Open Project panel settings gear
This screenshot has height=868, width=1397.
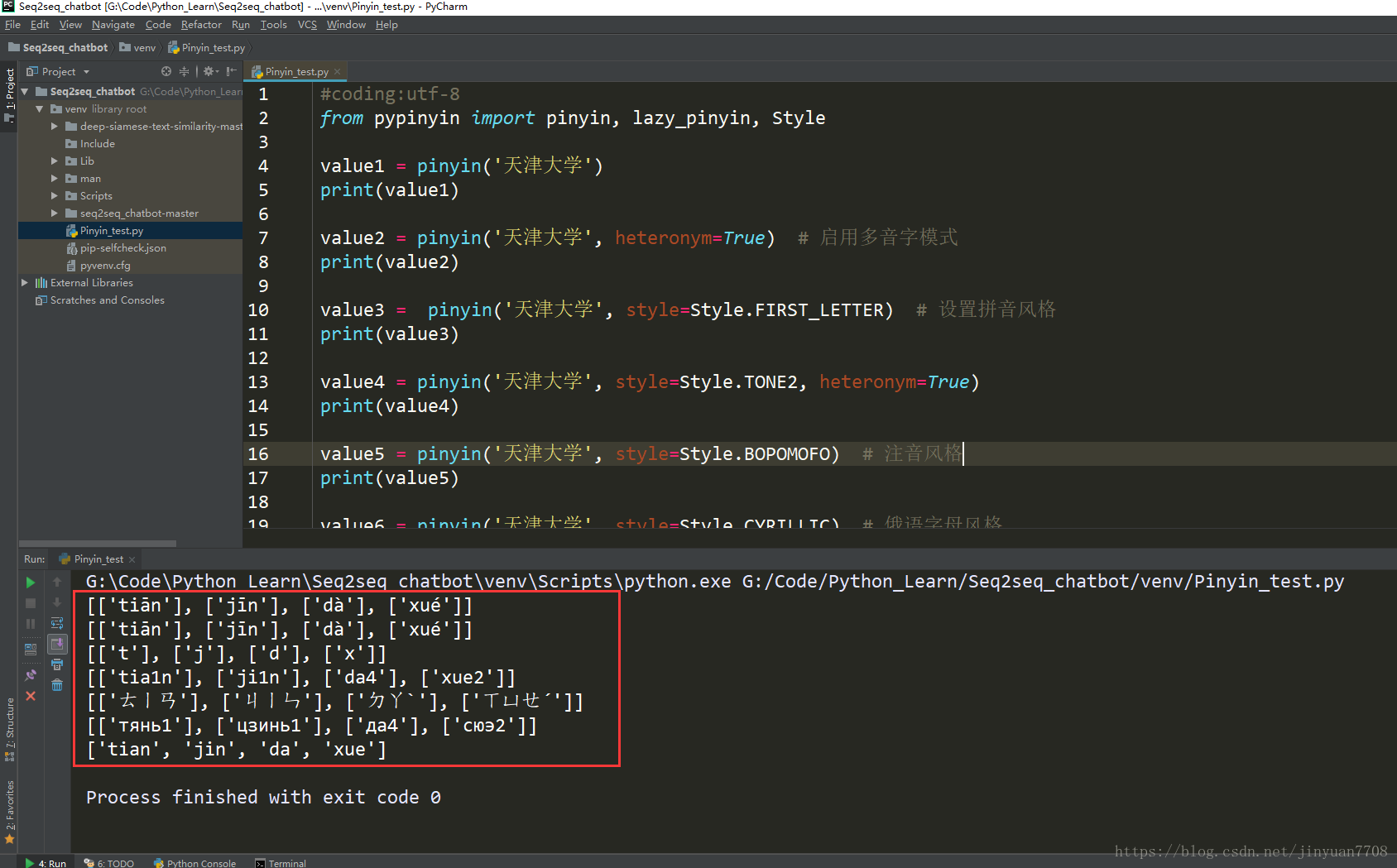pyautogui.click(x=209, y=71)
